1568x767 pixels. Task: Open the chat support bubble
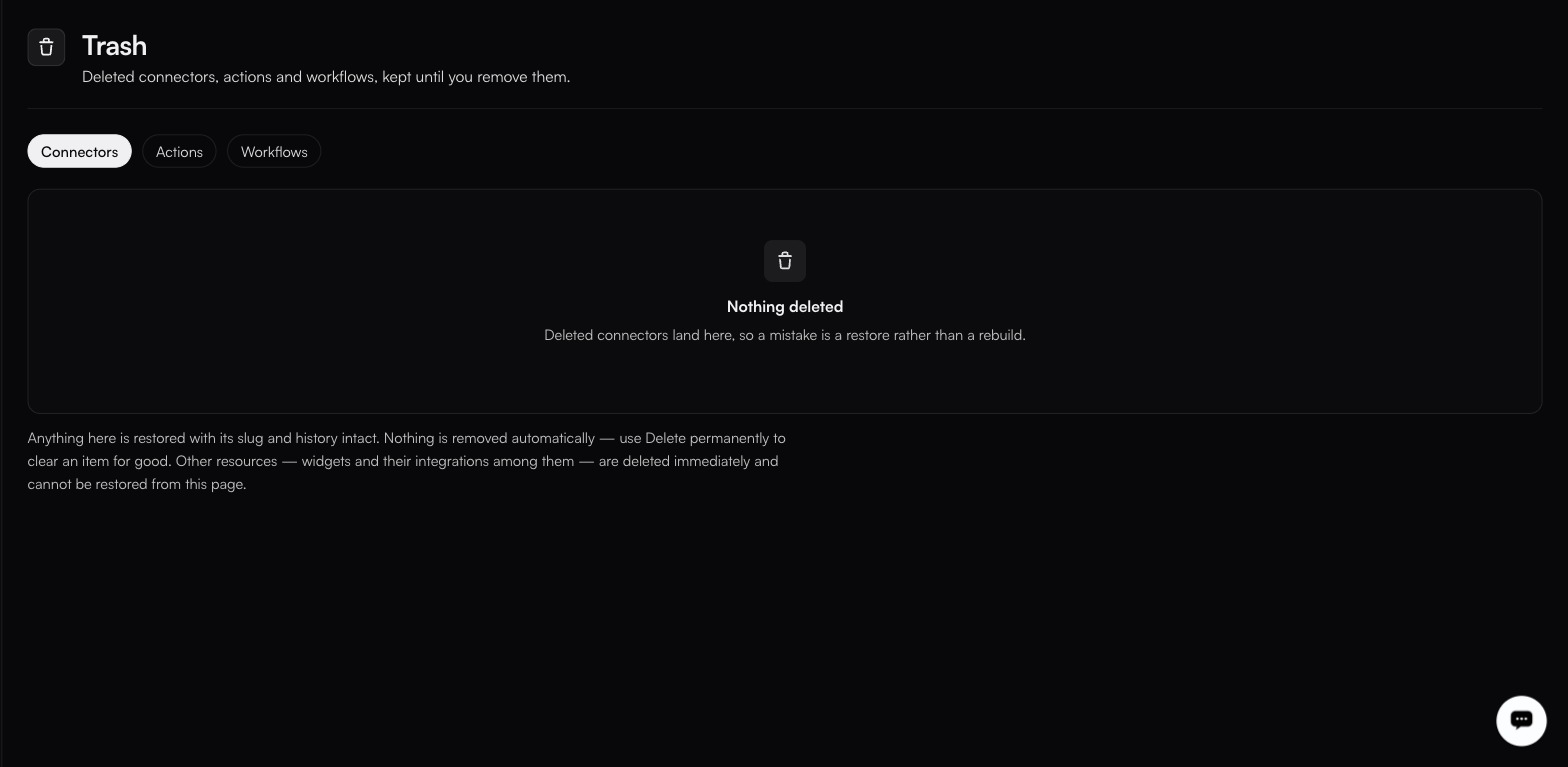point(1521,720)
